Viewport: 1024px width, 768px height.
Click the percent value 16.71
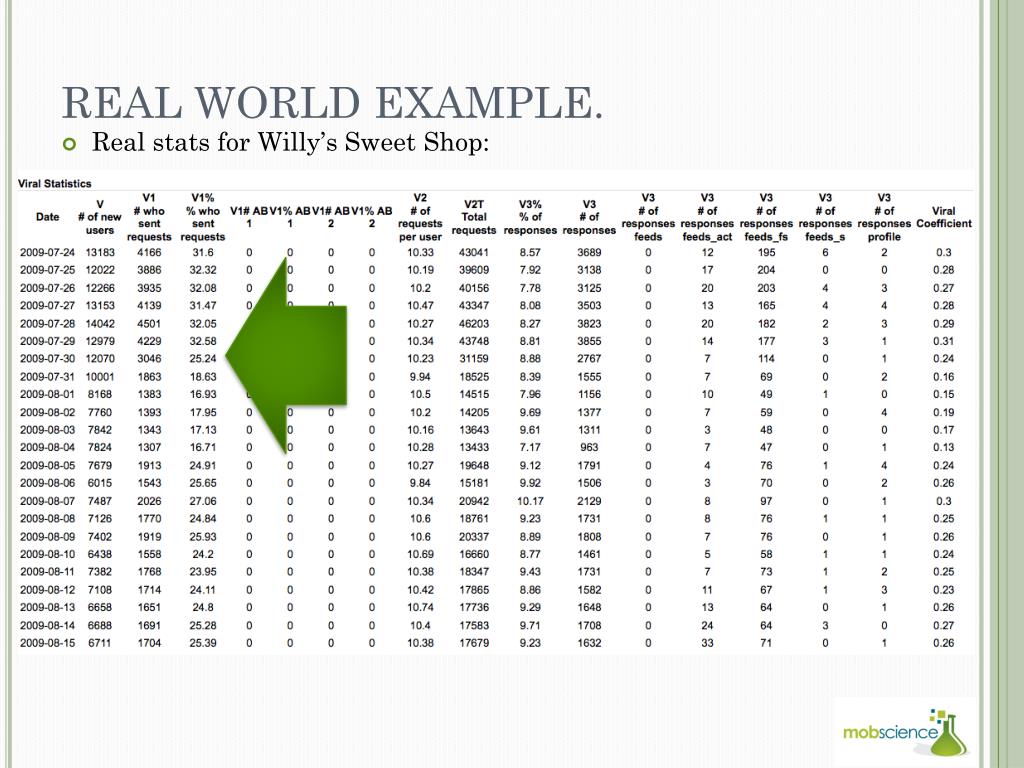(203, 447)
